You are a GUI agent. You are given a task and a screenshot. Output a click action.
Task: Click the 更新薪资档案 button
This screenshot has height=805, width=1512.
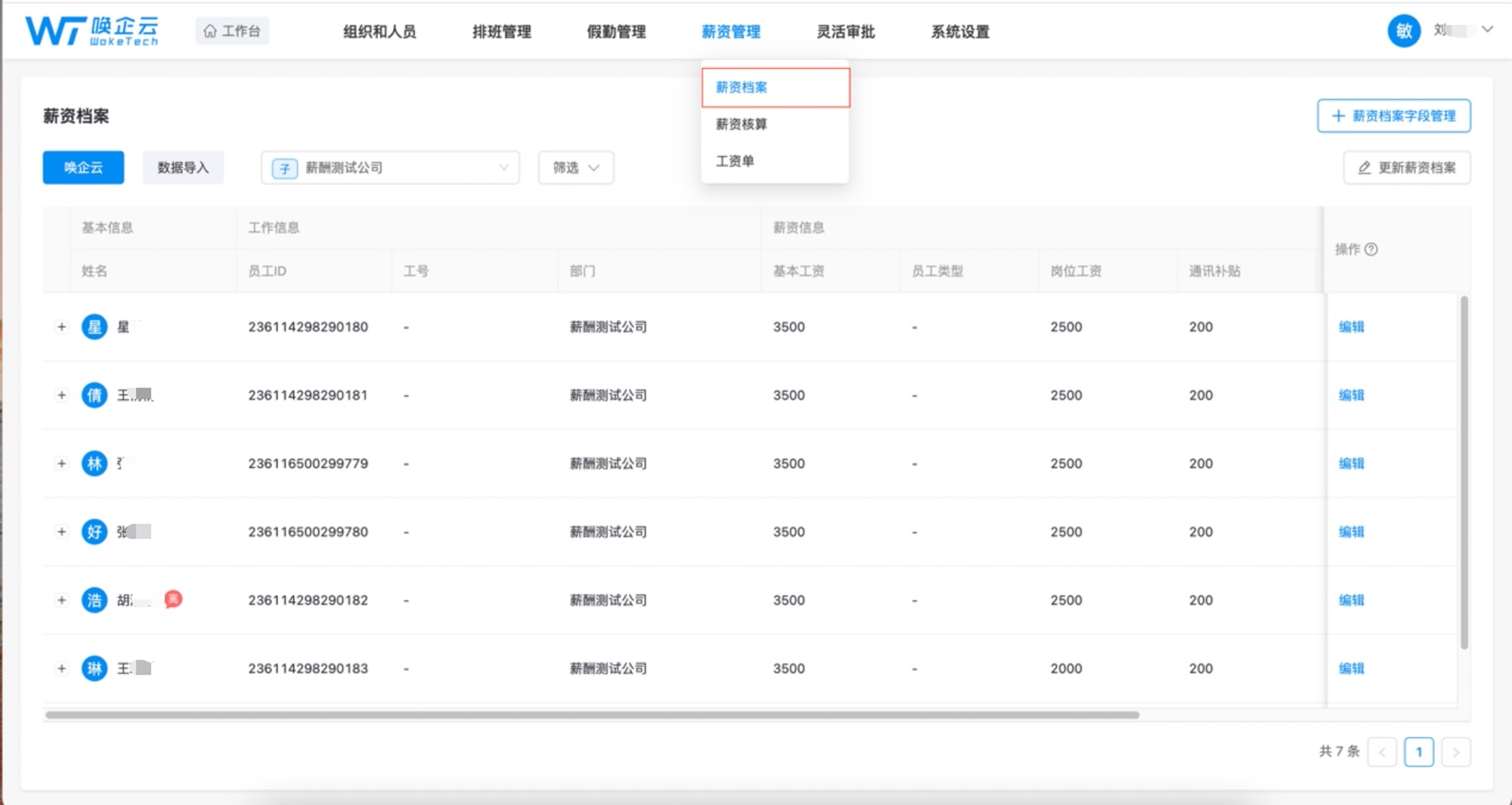pyautogui.click(x=1406, y=168)
